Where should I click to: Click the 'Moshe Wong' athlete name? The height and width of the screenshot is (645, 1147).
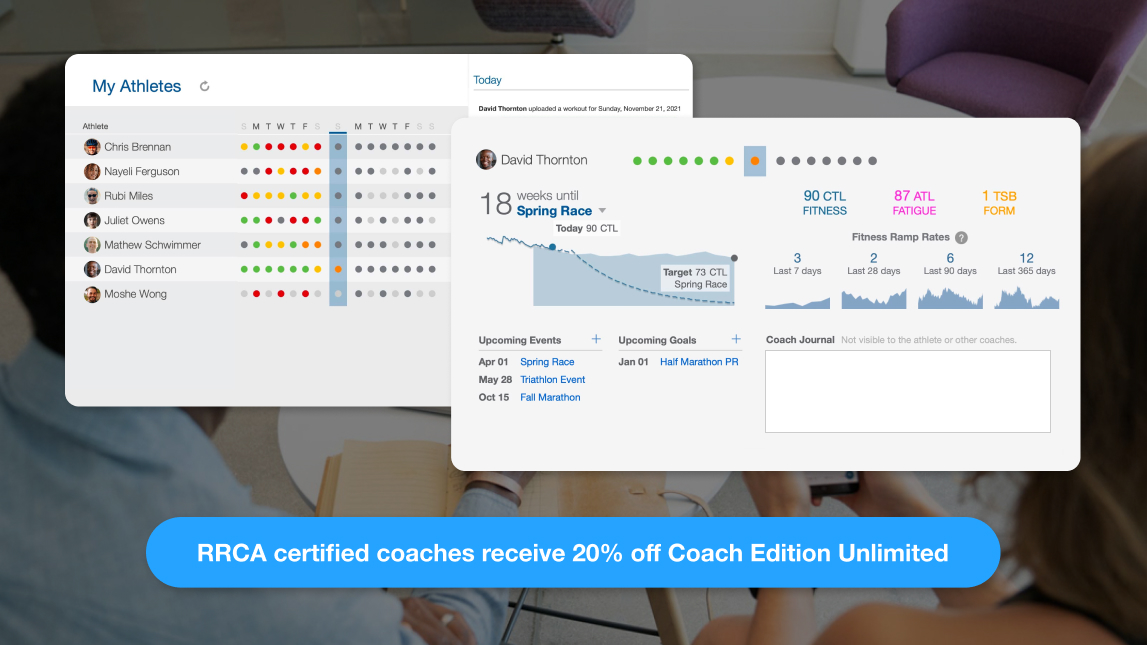coord(135,294)
